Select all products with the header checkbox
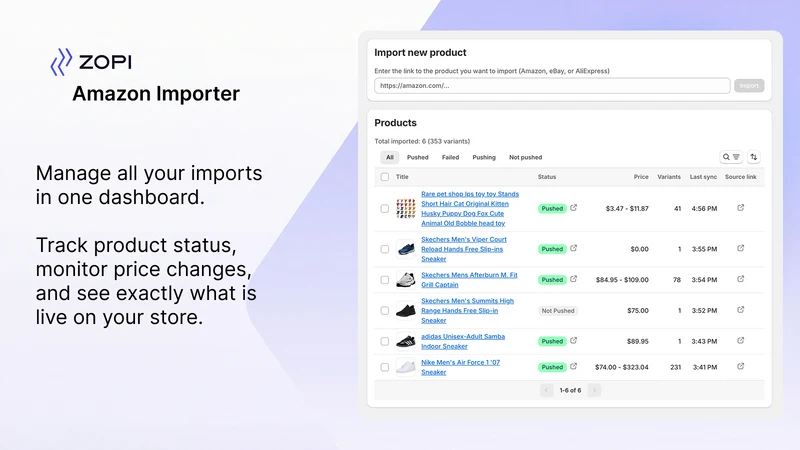Image resolution: width=800 pixels, height=450 pixels. [x=385, y=177]
